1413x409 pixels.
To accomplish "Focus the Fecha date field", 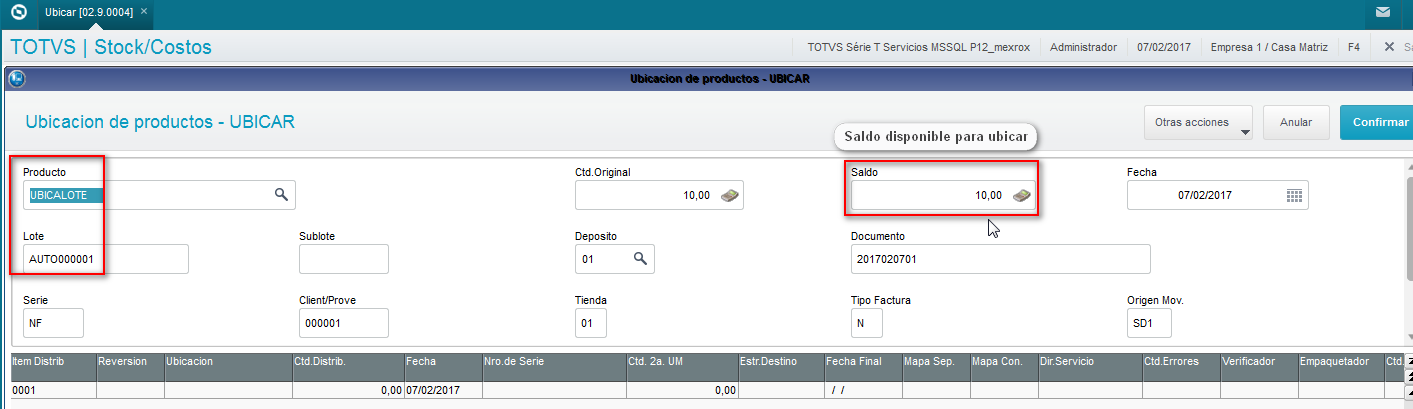I will pyautogui.click(x=1217, y=195).
